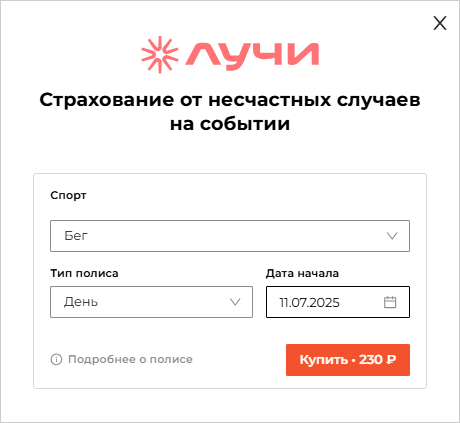460x423 pixels.
Task: Expand the Тип полиса dropdown showing День
Action: [x=151, y=302]
